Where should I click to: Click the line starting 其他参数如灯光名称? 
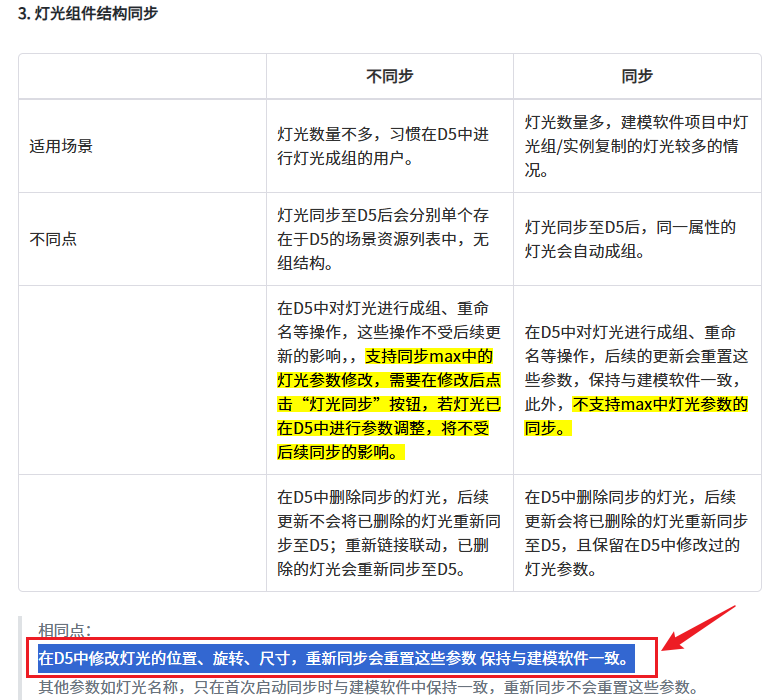click(x=366, y=687)
